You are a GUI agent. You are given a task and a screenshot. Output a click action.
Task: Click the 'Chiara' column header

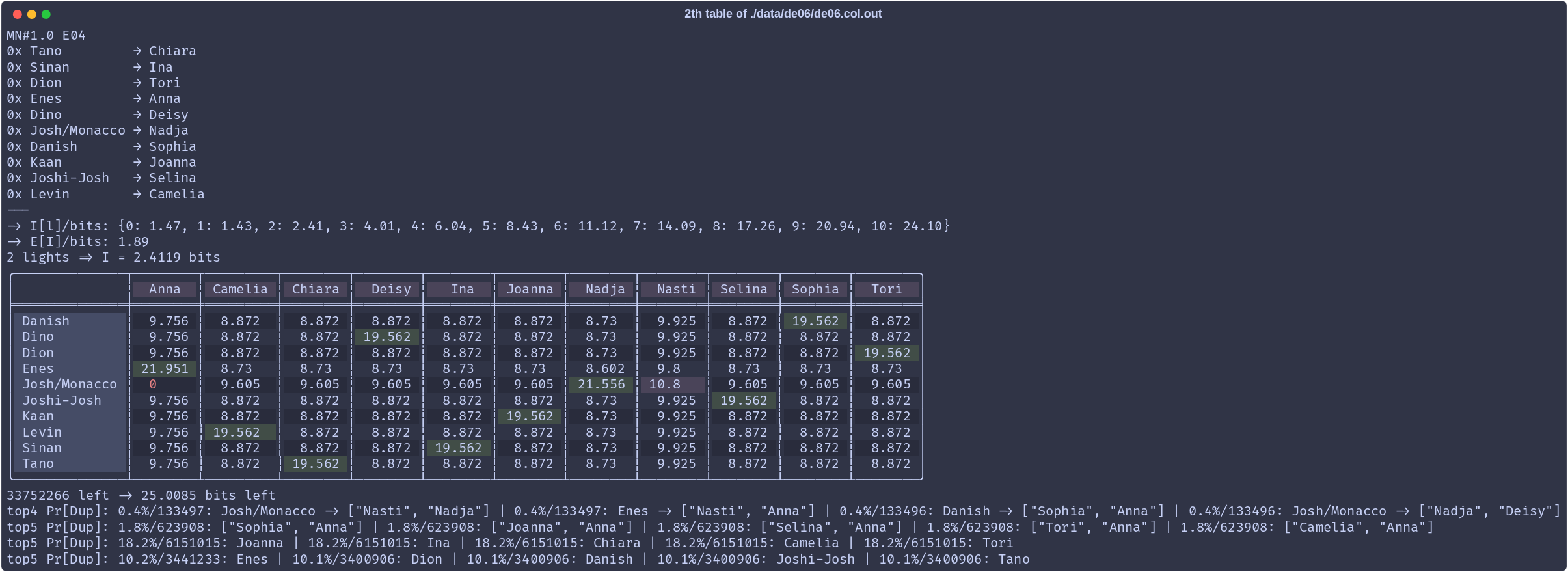pos(316,289)
